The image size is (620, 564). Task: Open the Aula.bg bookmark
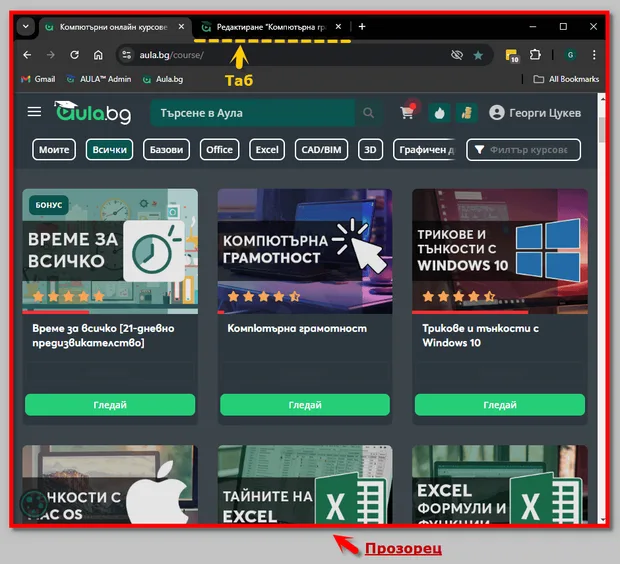point(163,79)
